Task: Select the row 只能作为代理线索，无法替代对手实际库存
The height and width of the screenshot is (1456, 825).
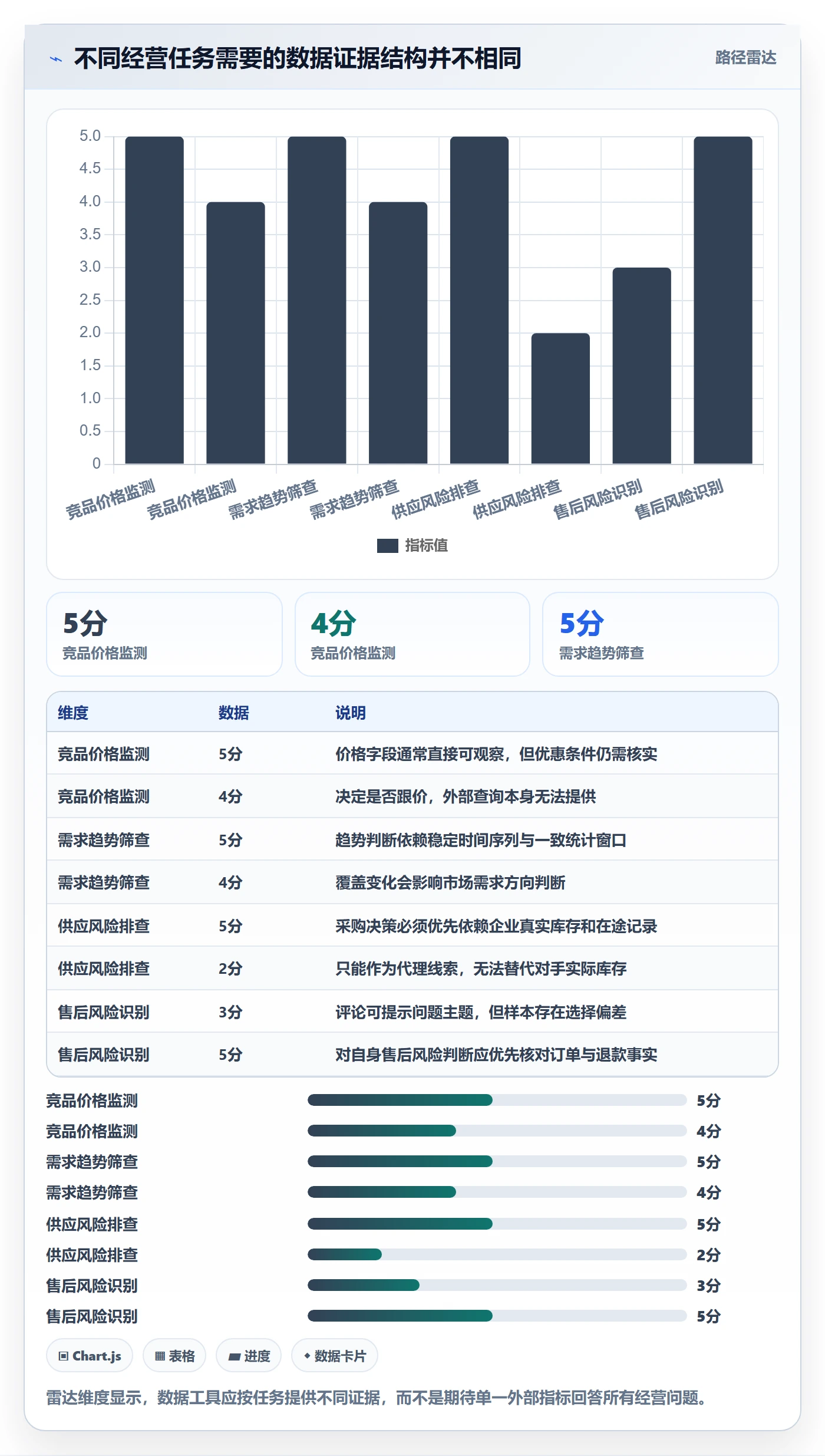Action: point(412,969)
